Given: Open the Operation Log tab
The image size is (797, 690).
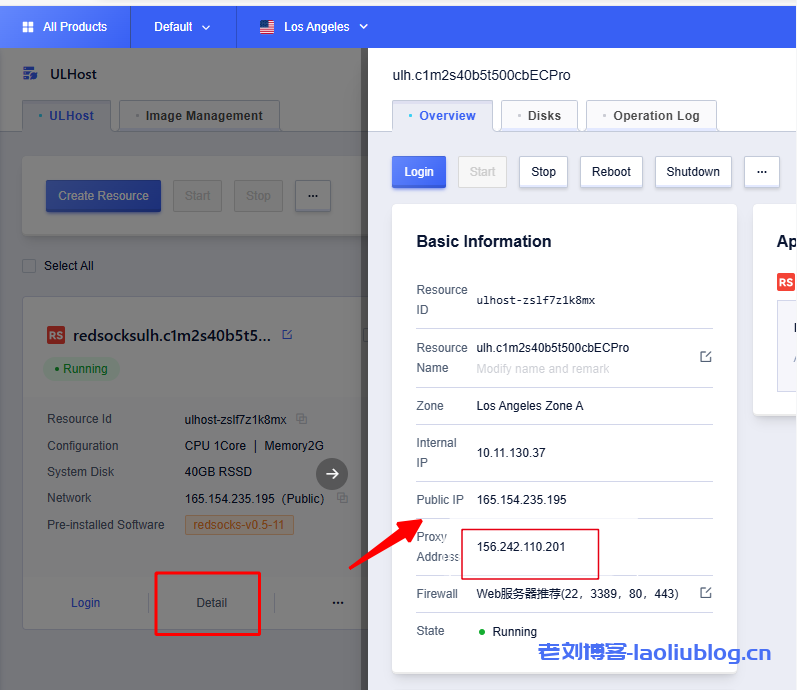Looking at the screenshot, I should pos(651,116).
